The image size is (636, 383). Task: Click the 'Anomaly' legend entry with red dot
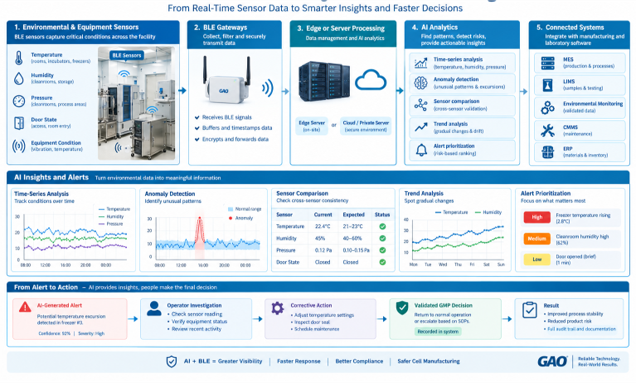click(241, 218)
